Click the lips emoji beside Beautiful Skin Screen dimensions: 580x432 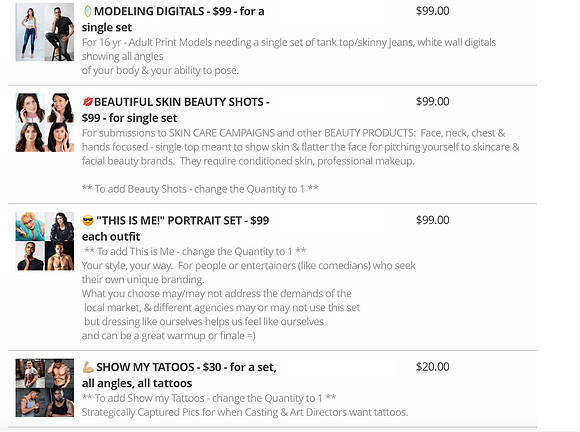[x=88, y=101]
